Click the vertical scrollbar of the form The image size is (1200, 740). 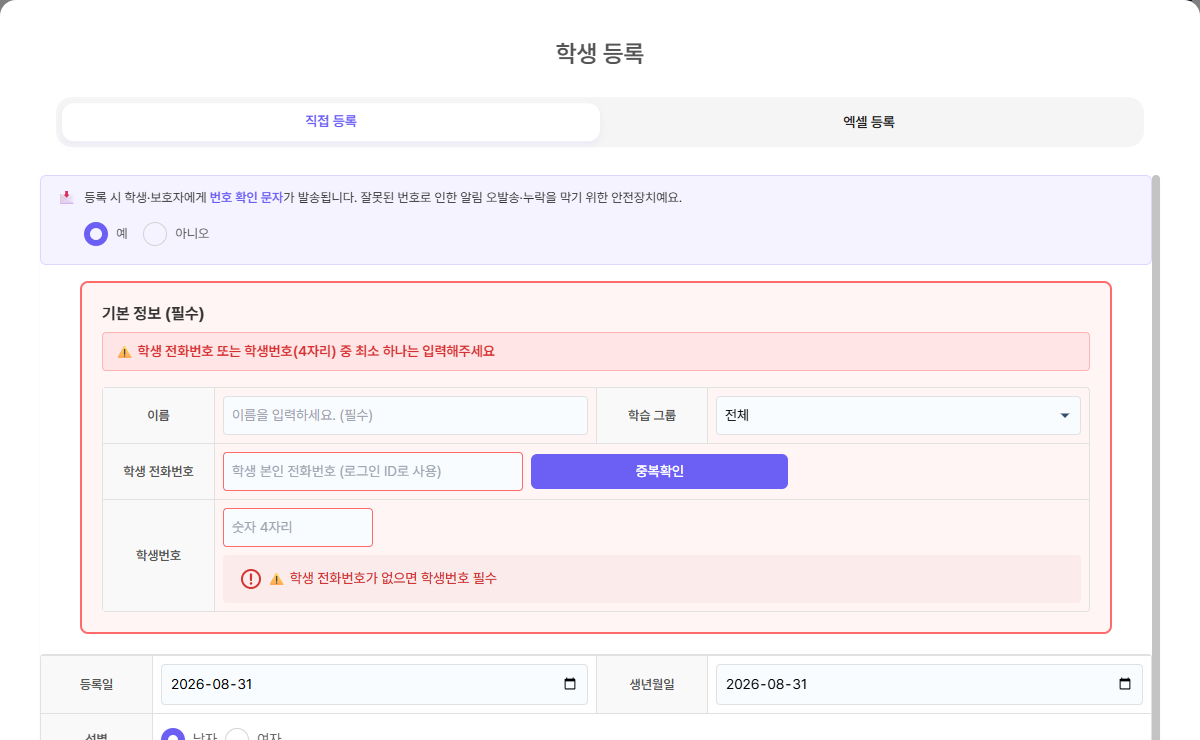pyautogui.click(x=1156, y=457)
